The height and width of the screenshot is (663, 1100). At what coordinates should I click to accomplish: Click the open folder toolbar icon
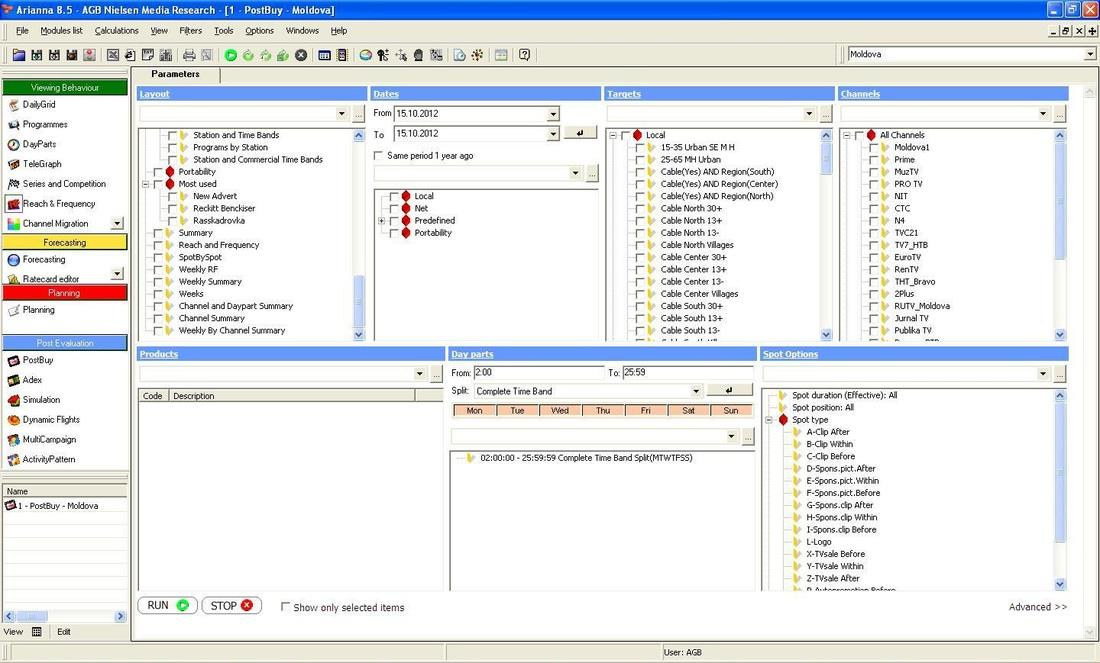click(19, 55)
